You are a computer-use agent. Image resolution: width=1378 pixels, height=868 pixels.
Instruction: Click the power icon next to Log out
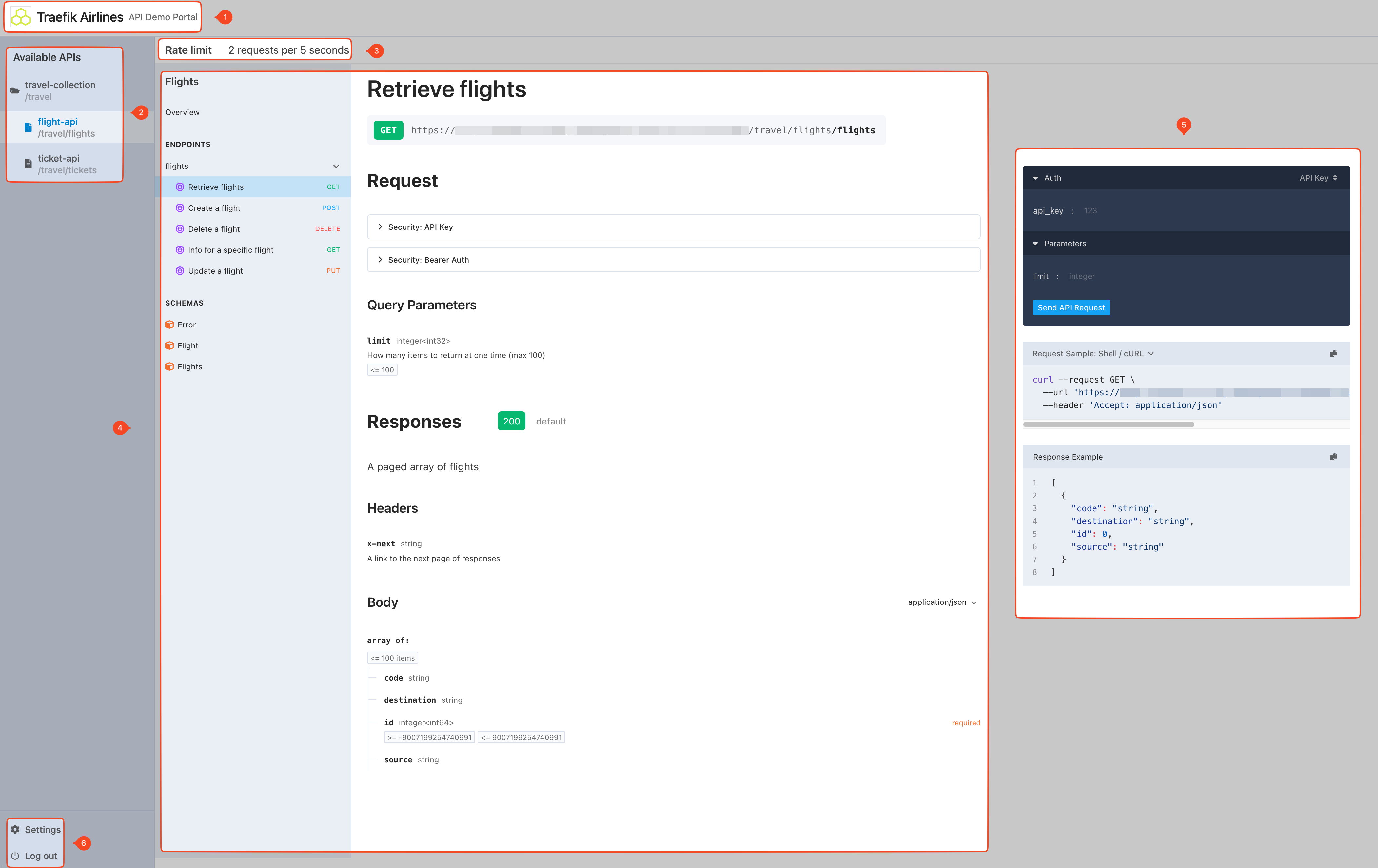click(x=15, y=856)
